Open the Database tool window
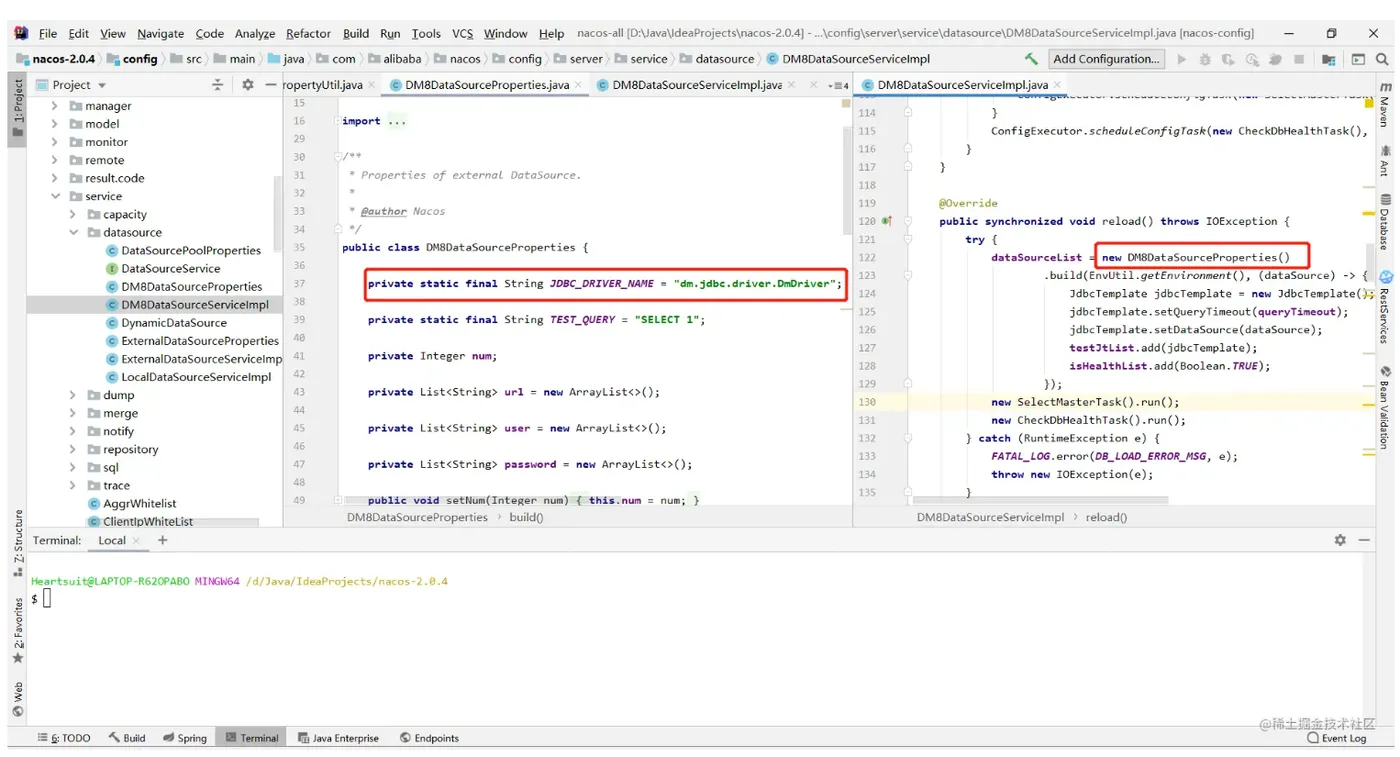Image resolution: width=1400 pixels, height=757 pixels. (x=1385, y=222)
